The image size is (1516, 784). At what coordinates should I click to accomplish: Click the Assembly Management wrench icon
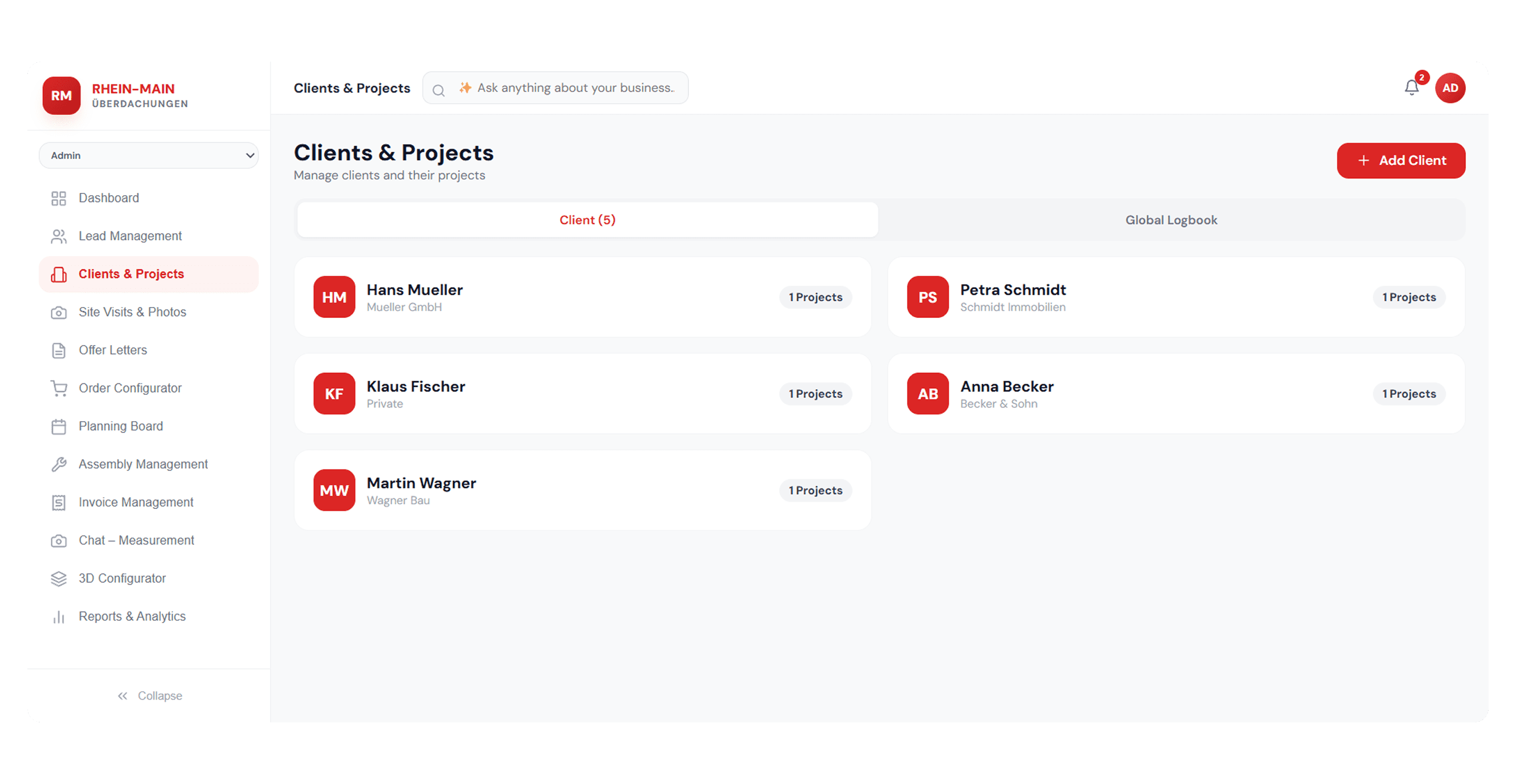pos(59,464)
